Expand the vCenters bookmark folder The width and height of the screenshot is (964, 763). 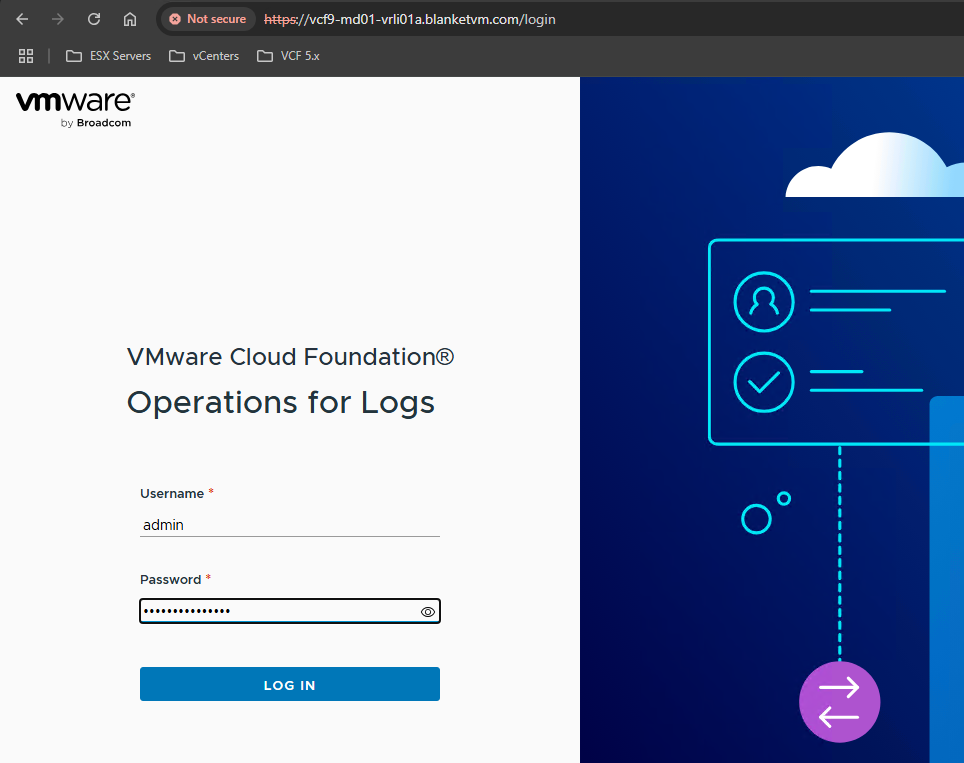(205, 56)
